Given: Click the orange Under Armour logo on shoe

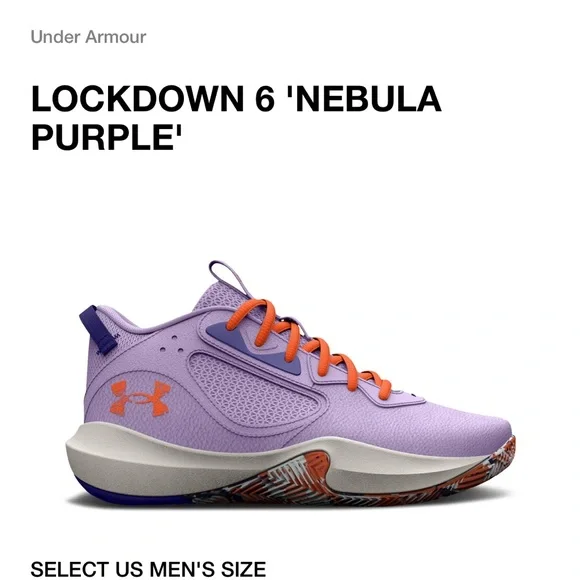Looking at the screenshot, I should 141,398.
